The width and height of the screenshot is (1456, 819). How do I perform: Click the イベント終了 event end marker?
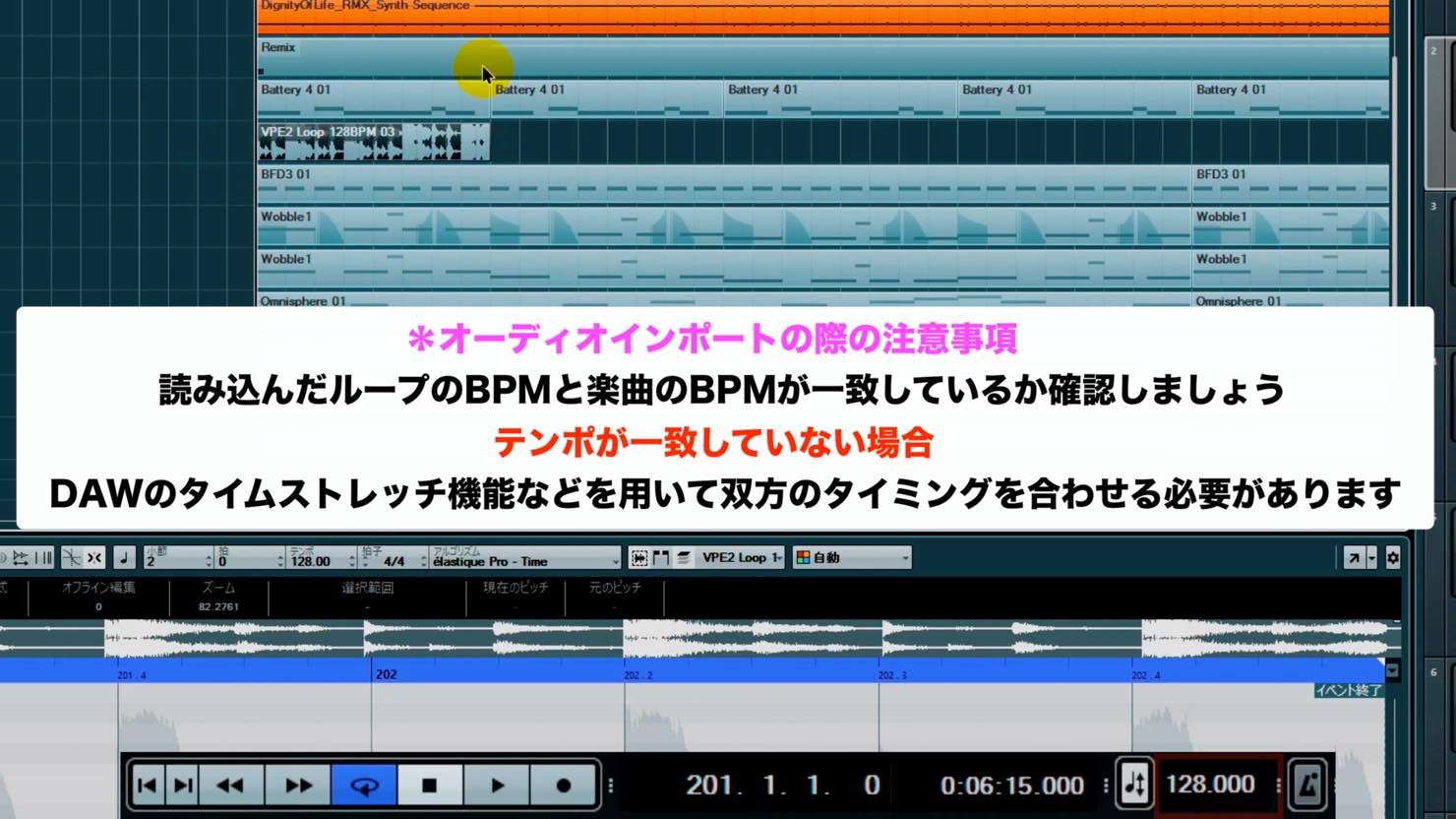(x=1349, y=690)
